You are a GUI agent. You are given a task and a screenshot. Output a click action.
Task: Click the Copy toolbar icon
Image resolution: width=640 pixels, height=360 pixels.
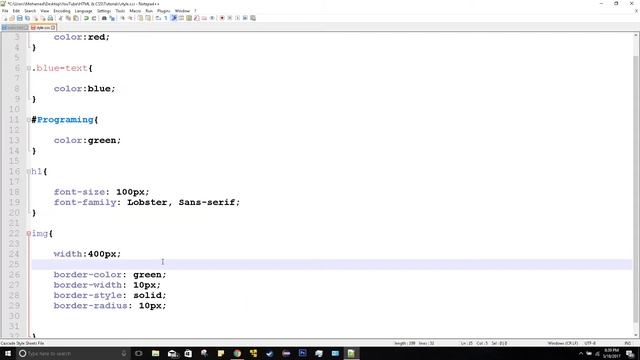coord(68,18)
